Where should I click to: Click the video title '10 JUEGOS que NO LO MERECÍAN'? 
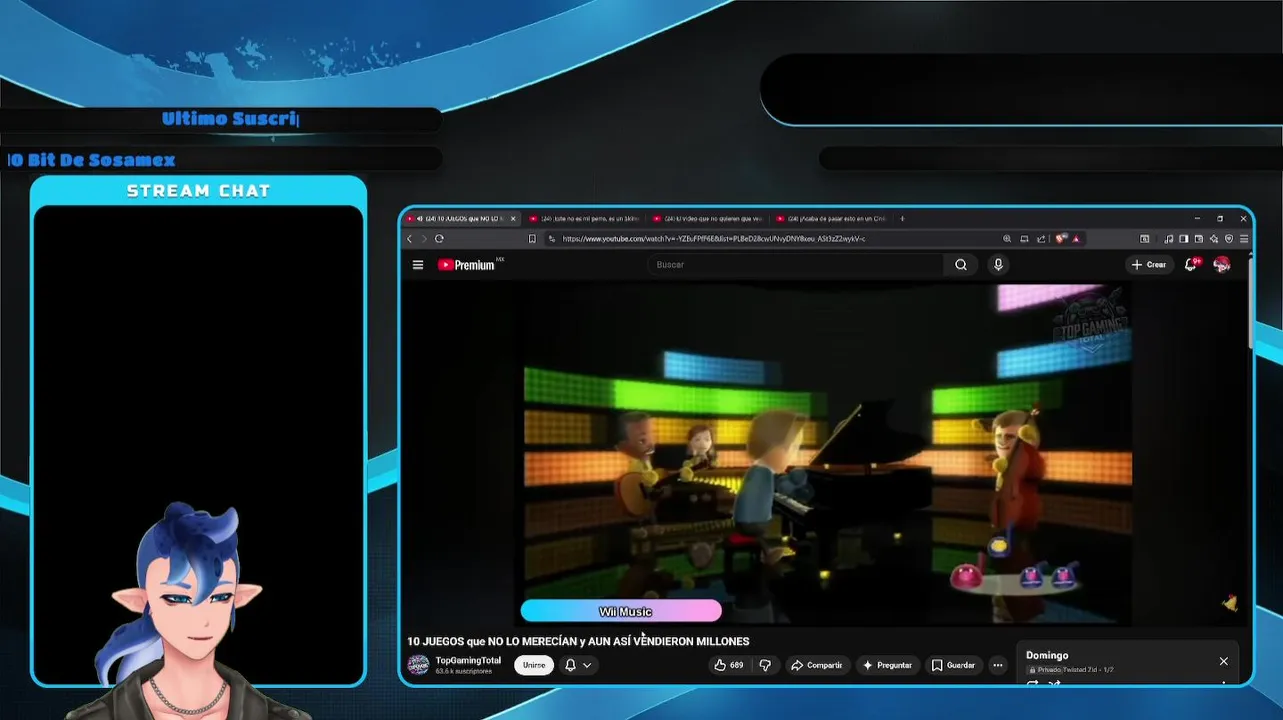point(578,641)
